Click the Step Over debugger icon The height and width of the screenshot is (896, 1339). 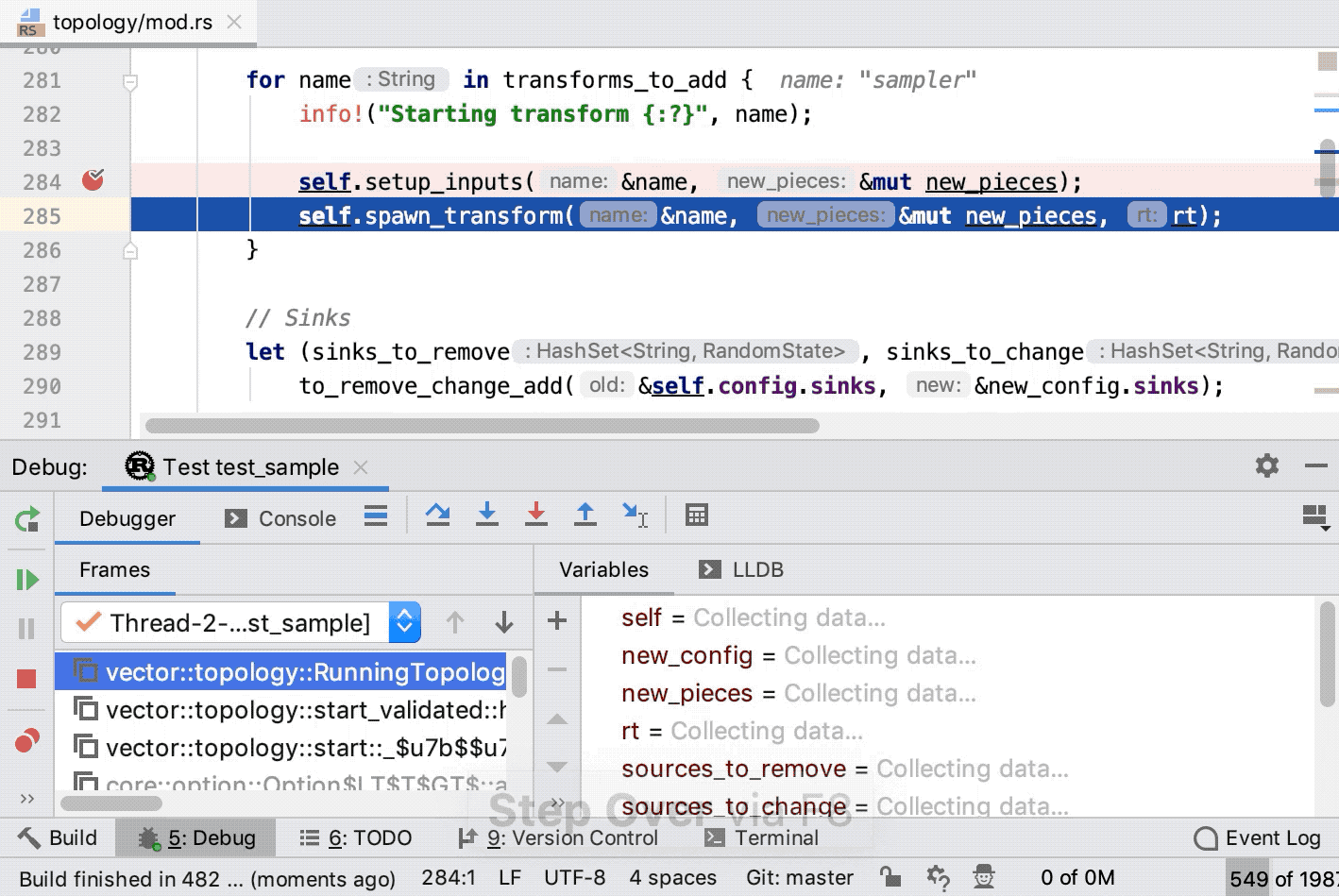[437, 515]
